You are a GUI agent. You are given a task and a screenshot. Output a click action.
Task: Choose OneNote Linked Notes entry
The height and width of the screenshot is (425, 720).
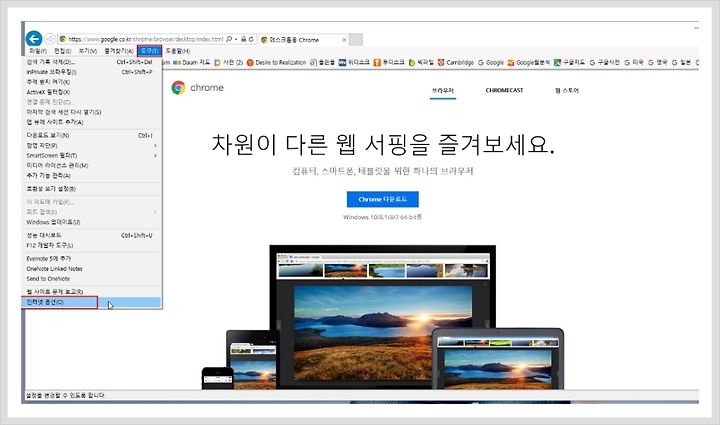pos(91,269)
